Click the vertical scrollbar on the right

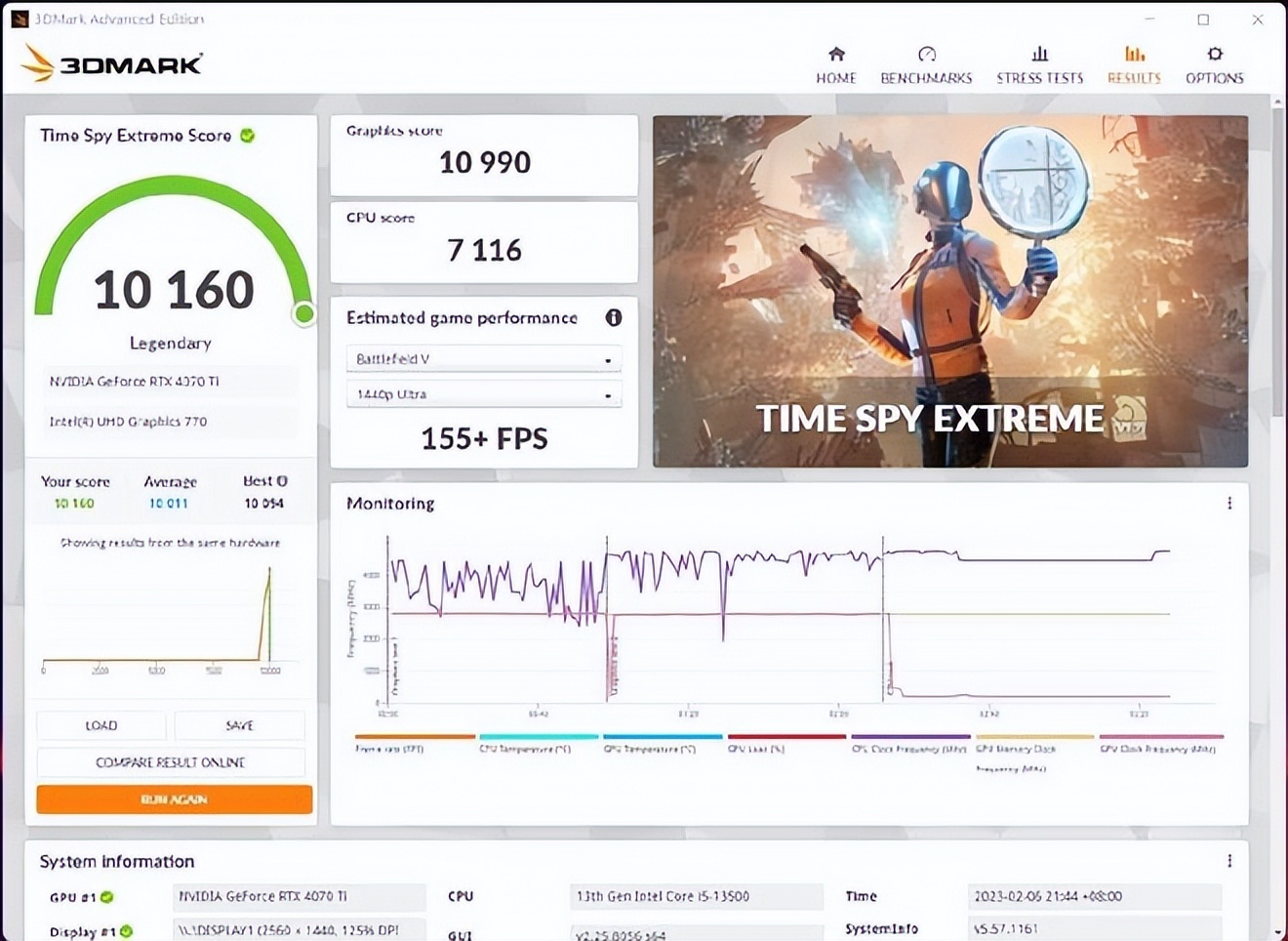(1277, 264)
